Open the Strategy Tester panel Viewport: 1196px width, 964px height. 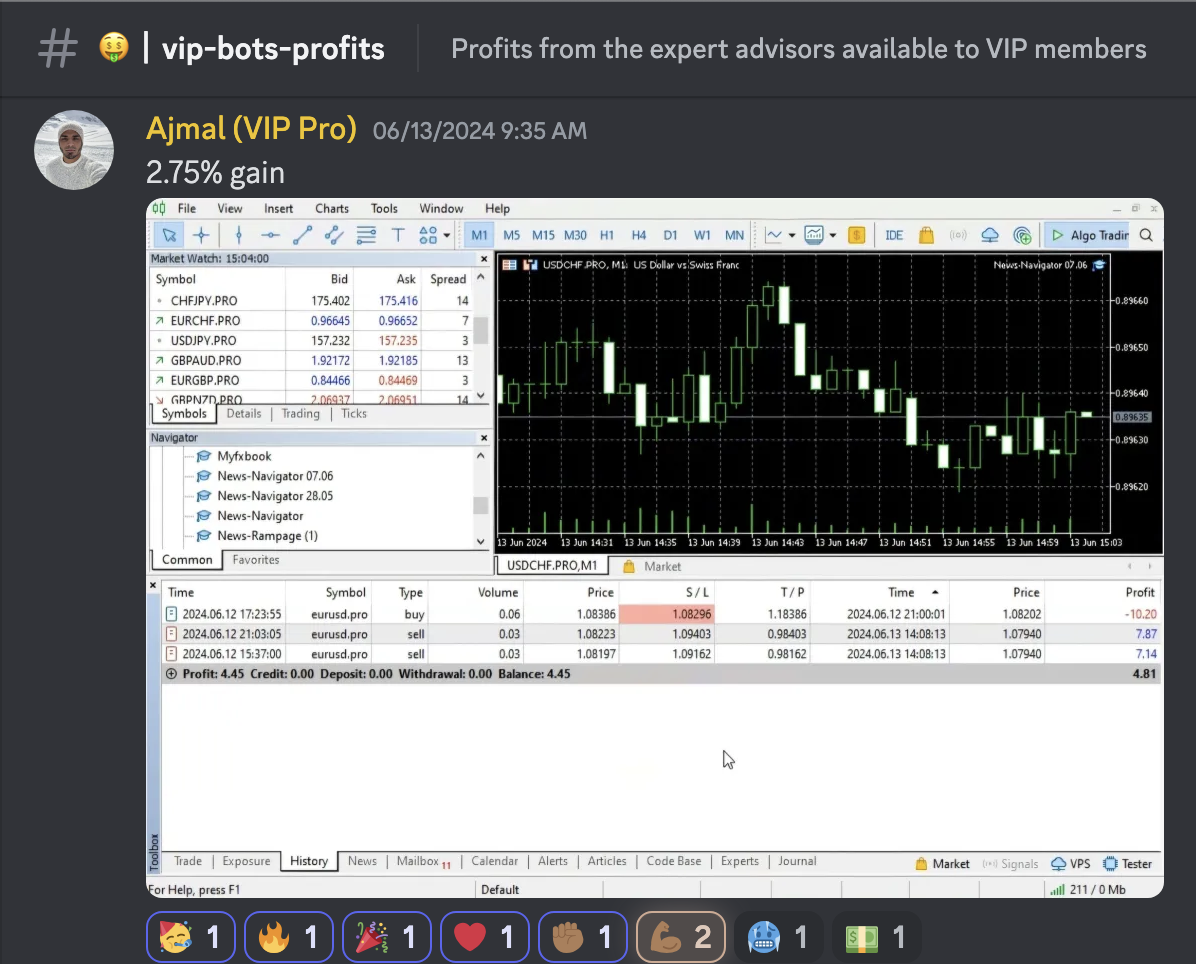1128,863
